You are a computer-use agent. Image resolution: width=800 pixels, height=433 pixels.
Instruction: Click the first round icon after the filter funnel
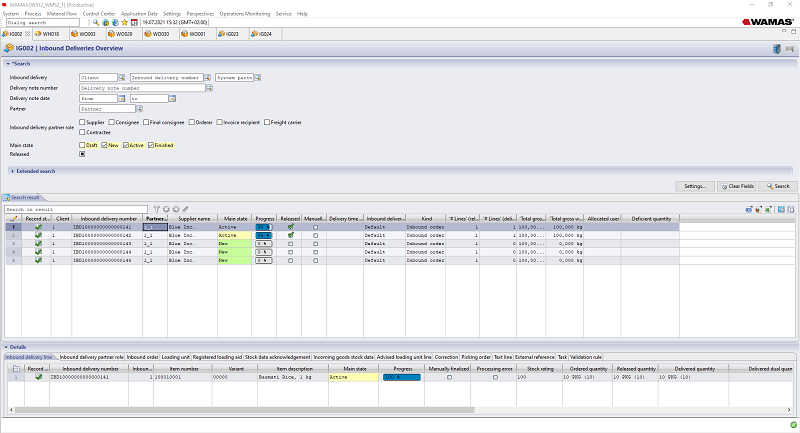coord(166,209)
